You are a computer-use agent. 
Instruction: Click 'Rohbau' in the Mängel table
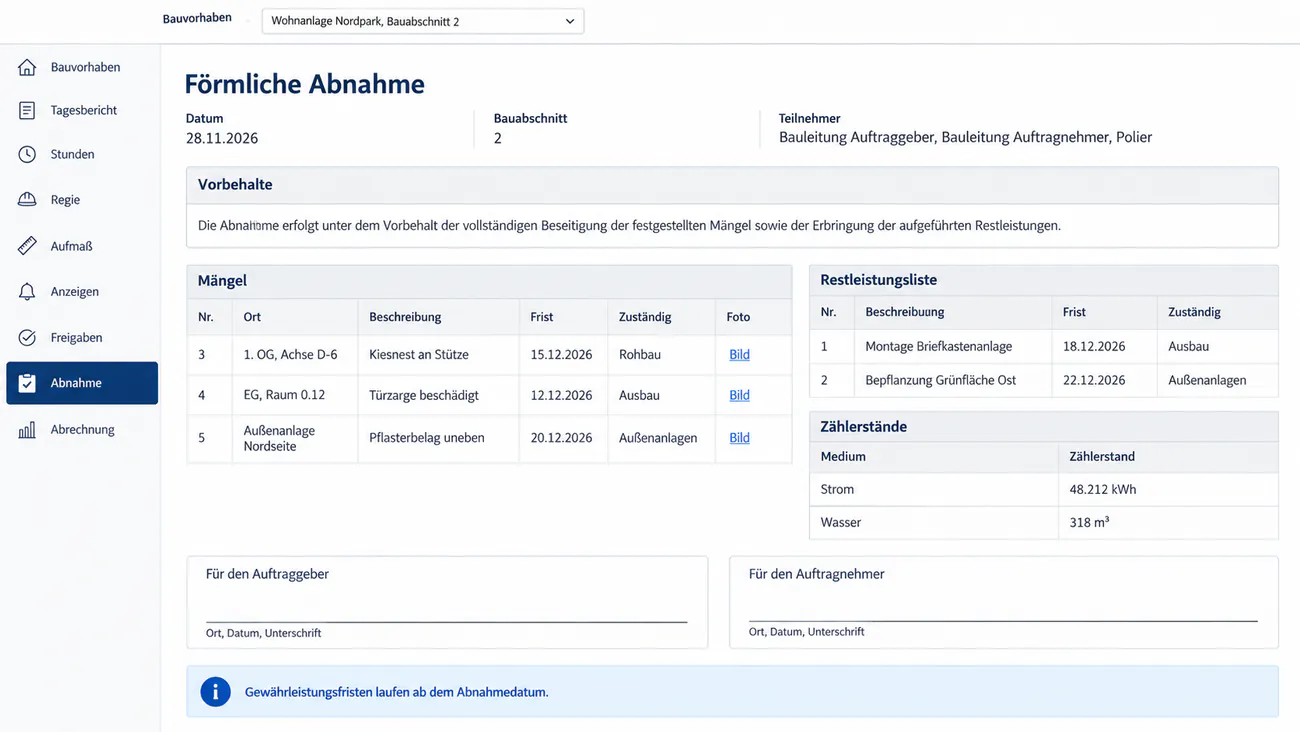tap(640, 355)
